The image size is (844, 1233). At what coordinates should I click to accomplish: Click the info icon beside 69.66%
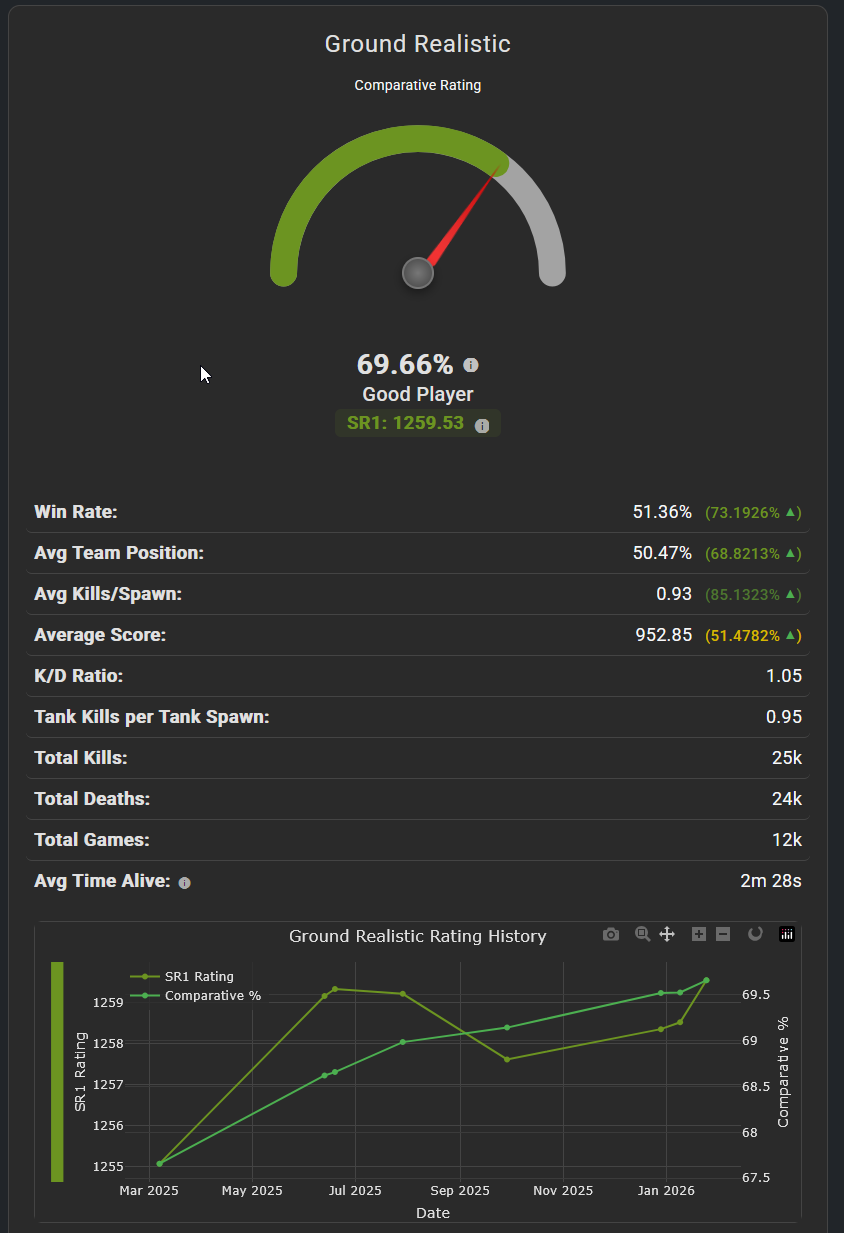[x=471, y=365]
